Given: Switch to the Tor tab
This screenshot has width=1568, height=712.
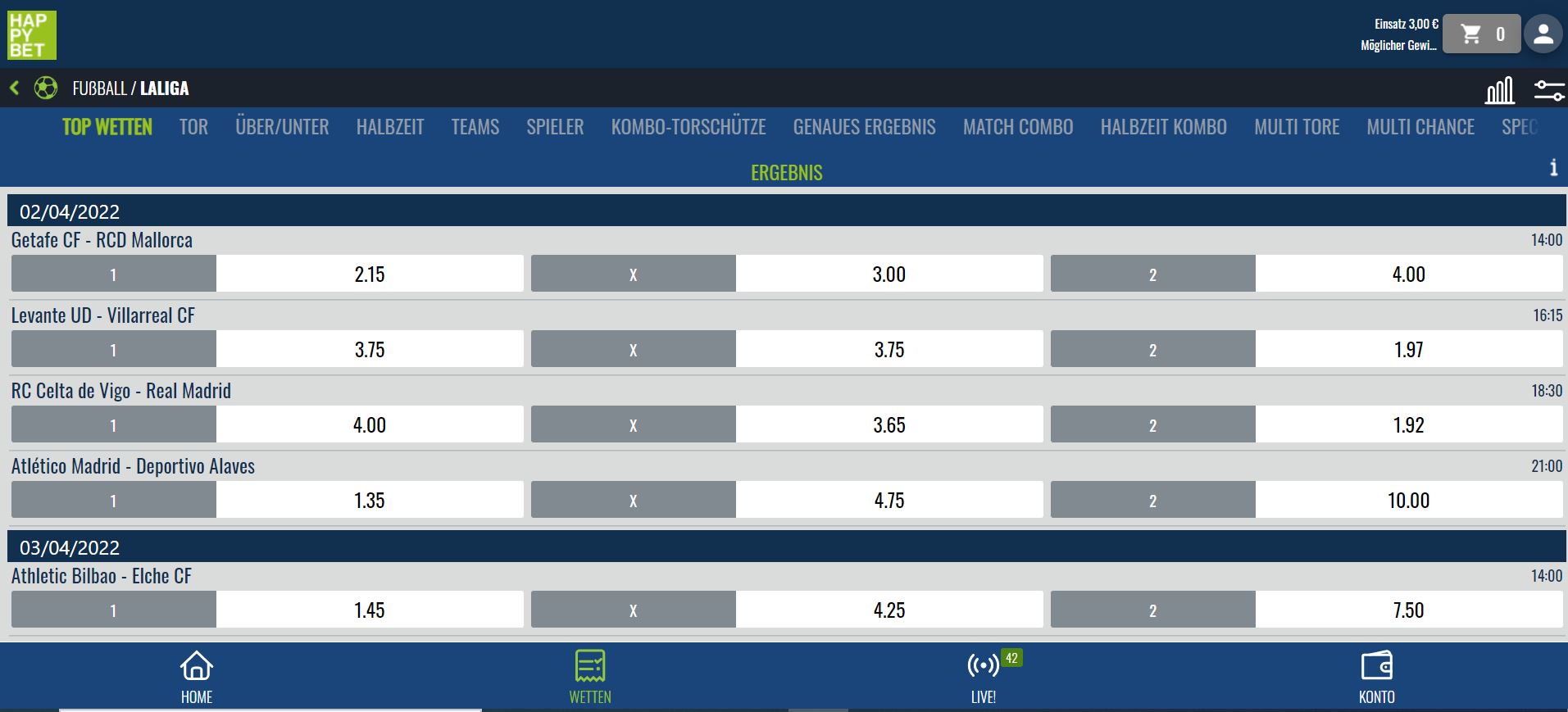Looking at the screenshot, I should pyautogui.click(x=193, y=127).
